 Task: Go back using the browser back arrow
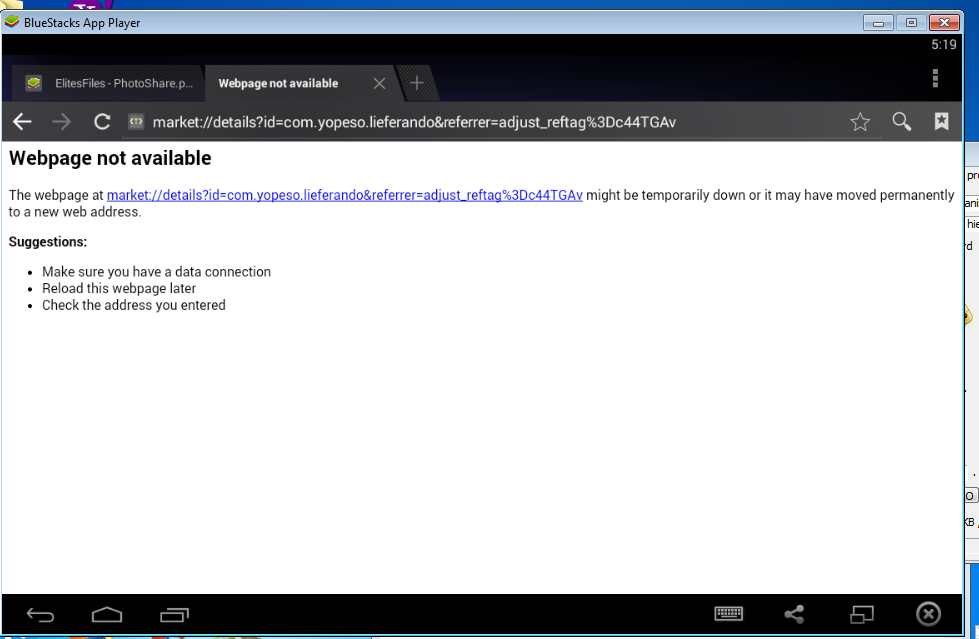coord(22,122)
